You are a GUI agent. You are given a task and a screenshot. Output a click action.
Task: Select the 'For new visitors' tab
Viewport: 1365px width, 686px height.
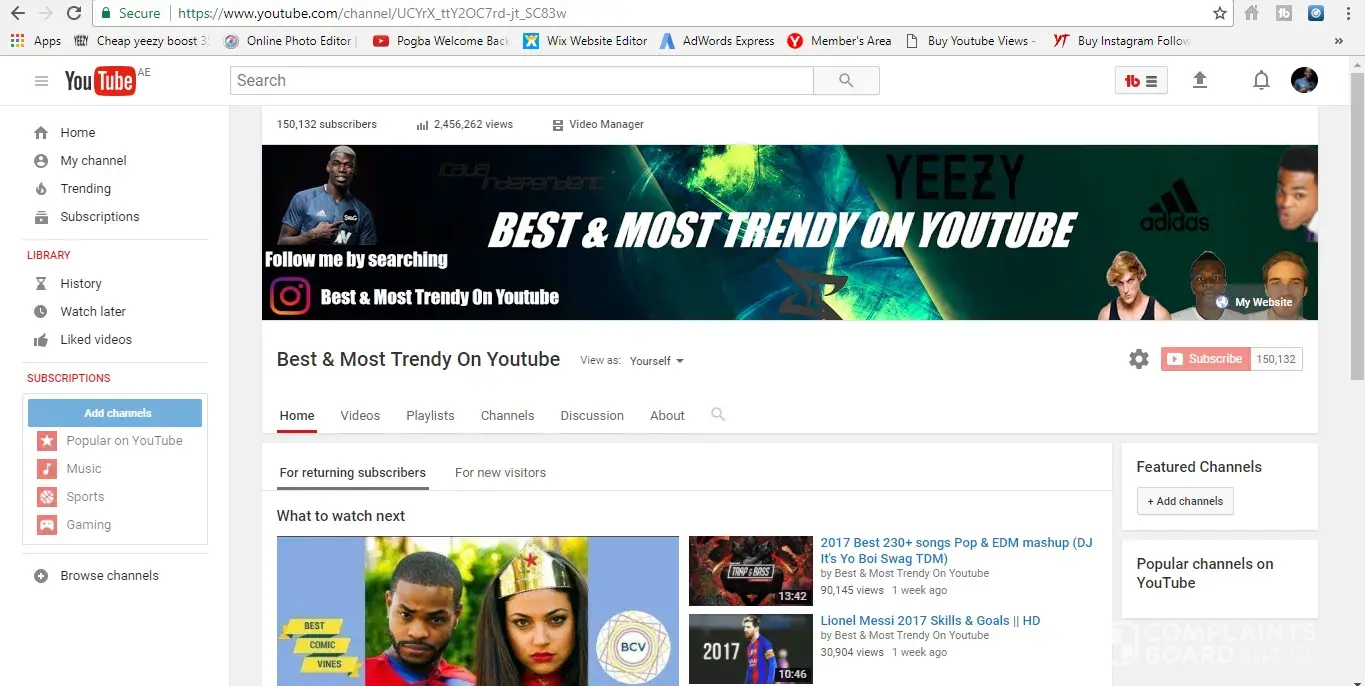click(x=500, y=473)
